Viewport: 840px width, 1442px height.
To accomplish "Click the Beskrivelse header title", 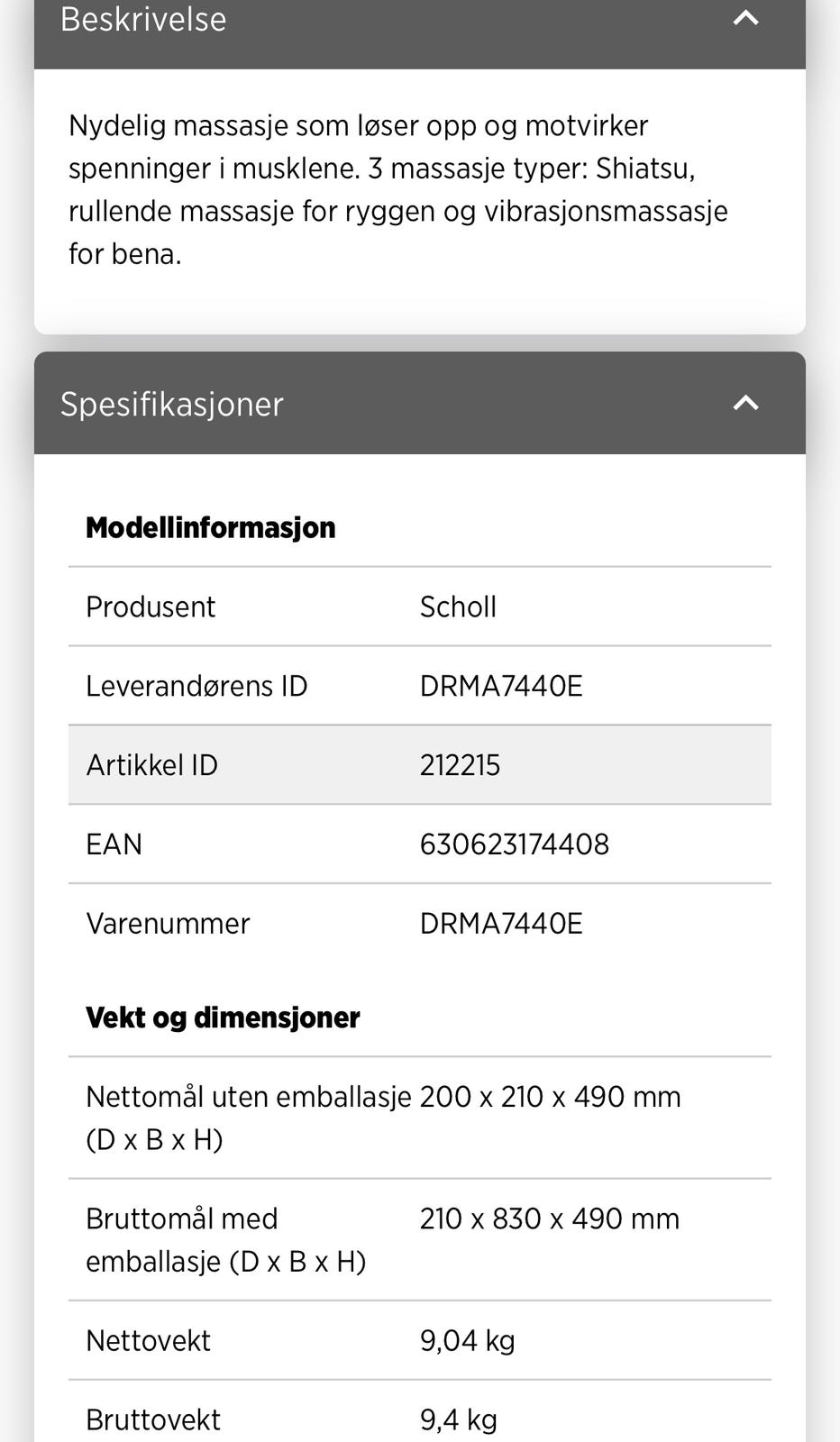I will [143, 19].
